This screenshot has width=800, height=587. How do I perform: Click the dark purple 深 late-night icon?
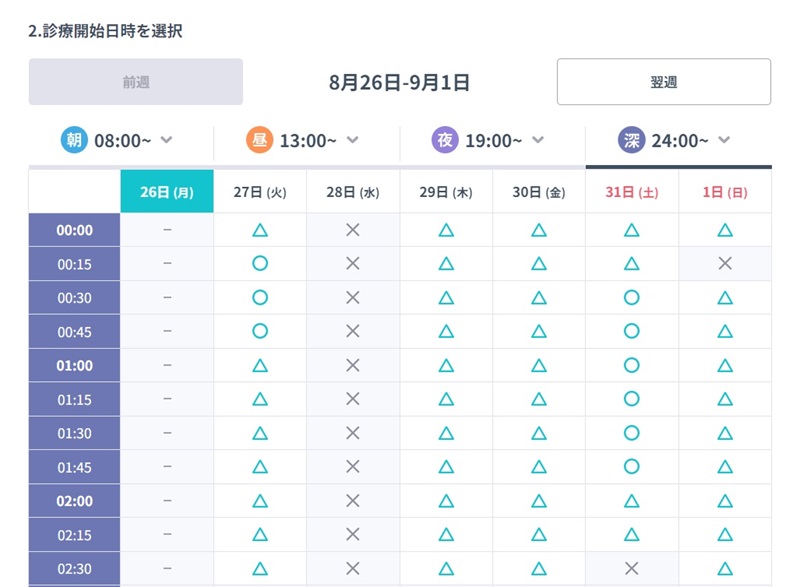pyautogui.click(x=632, y=140)
